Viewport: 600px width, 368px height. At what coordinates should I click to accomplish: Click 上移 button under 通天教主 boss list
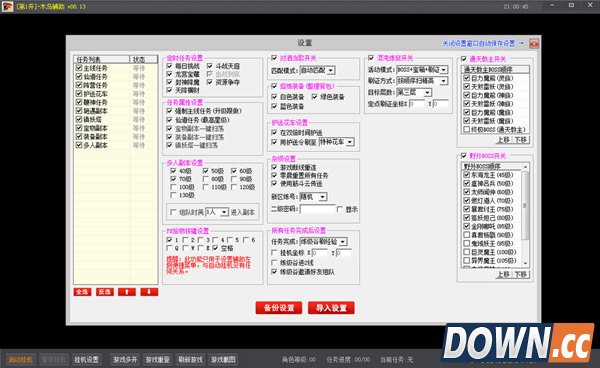click(504, 140)
